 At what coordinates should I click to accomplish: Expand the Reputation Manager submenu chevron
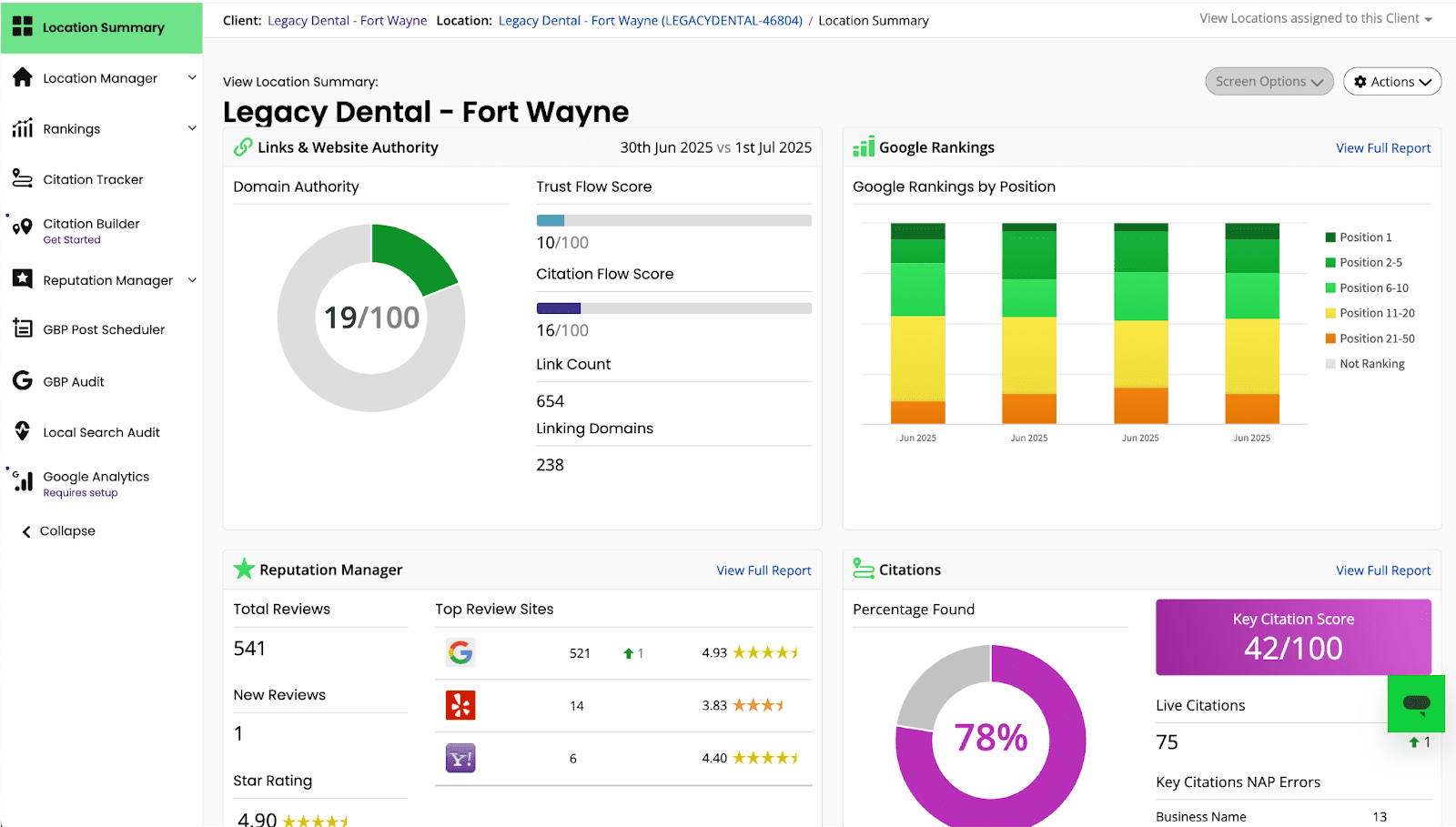point(192,280)
